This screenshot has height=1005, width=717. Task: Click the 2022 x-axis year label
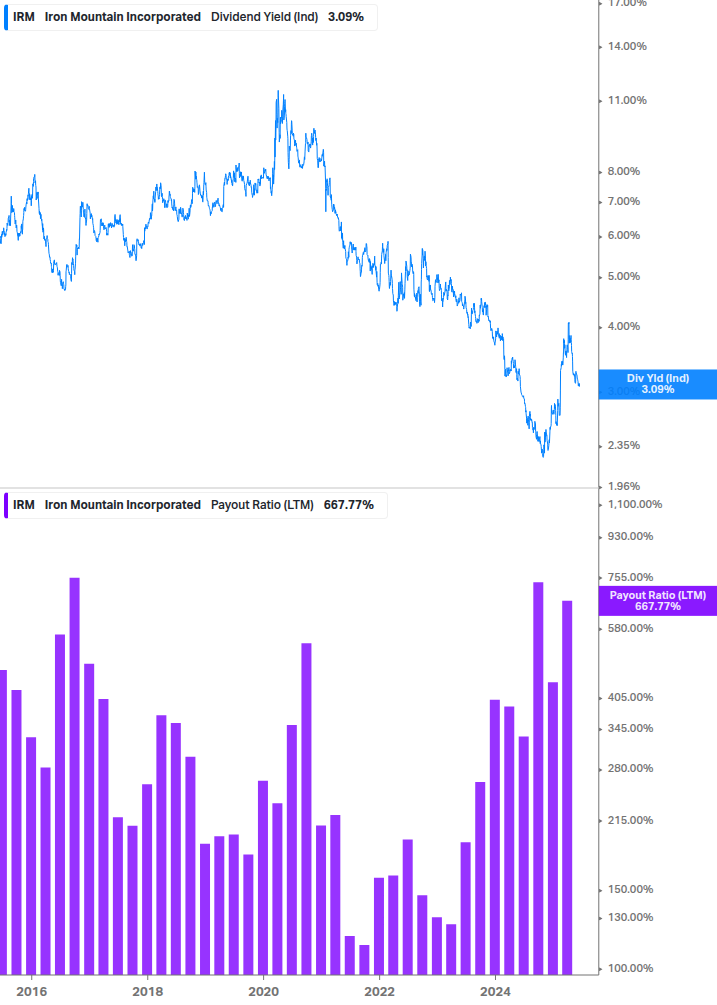[379, 992]
